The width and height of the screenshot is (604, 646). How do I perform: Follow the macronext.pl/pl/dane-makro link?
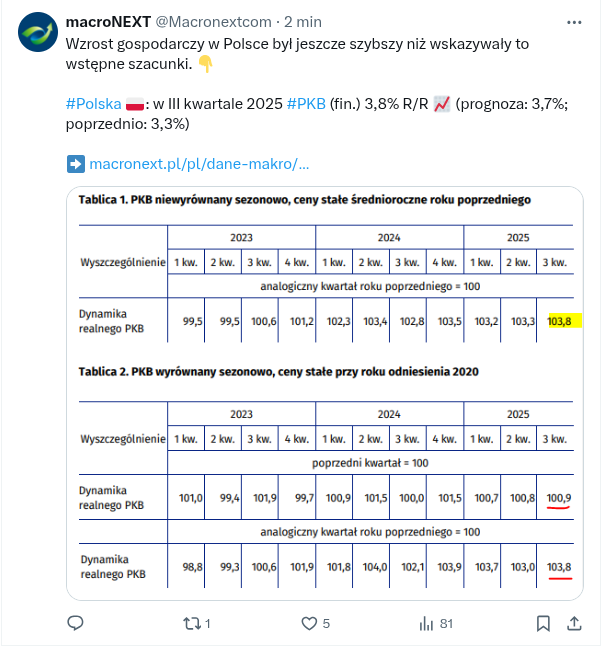pyautogui.click(x=199, y=163)
